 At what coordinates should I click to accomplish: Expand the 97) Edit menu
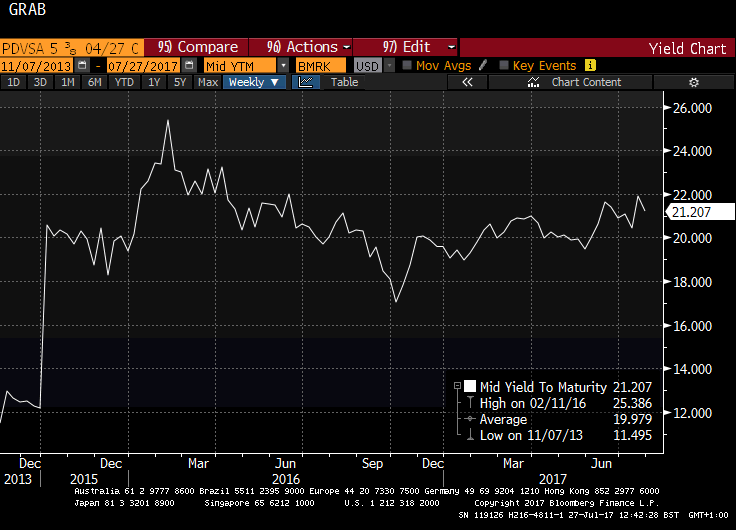click(405, 47)
